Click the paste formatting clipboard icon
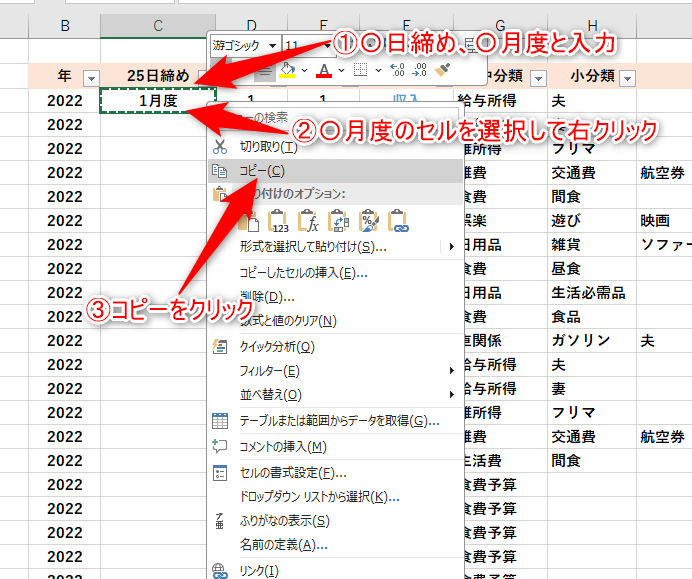Screen dimensions: 692x579 tap(369, 221)
